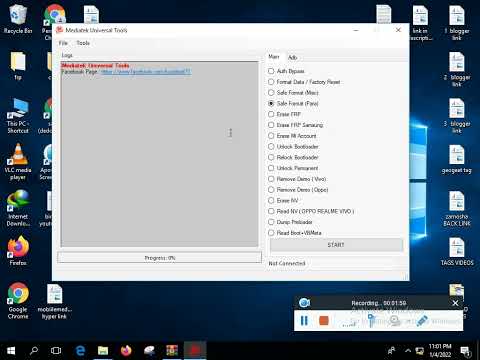Open Task View on the taskbar
Screen dimensions: 480x360
pyautogui.click(x=56, y=351)
